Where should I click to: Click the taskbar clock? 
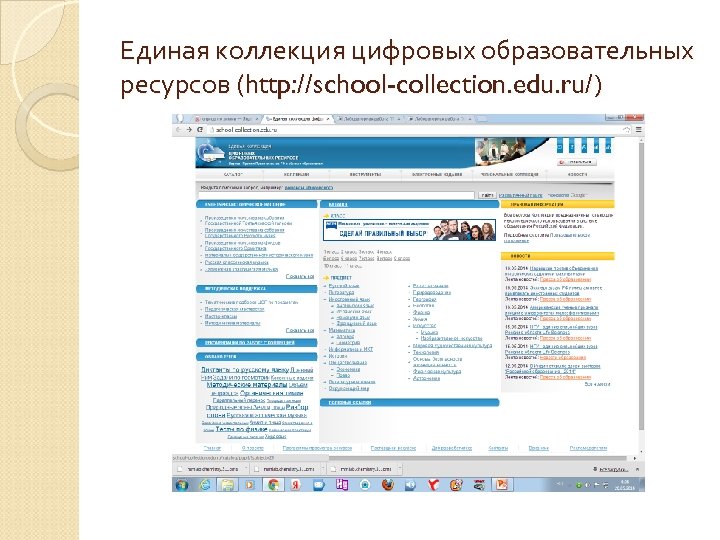click(627, 485)
